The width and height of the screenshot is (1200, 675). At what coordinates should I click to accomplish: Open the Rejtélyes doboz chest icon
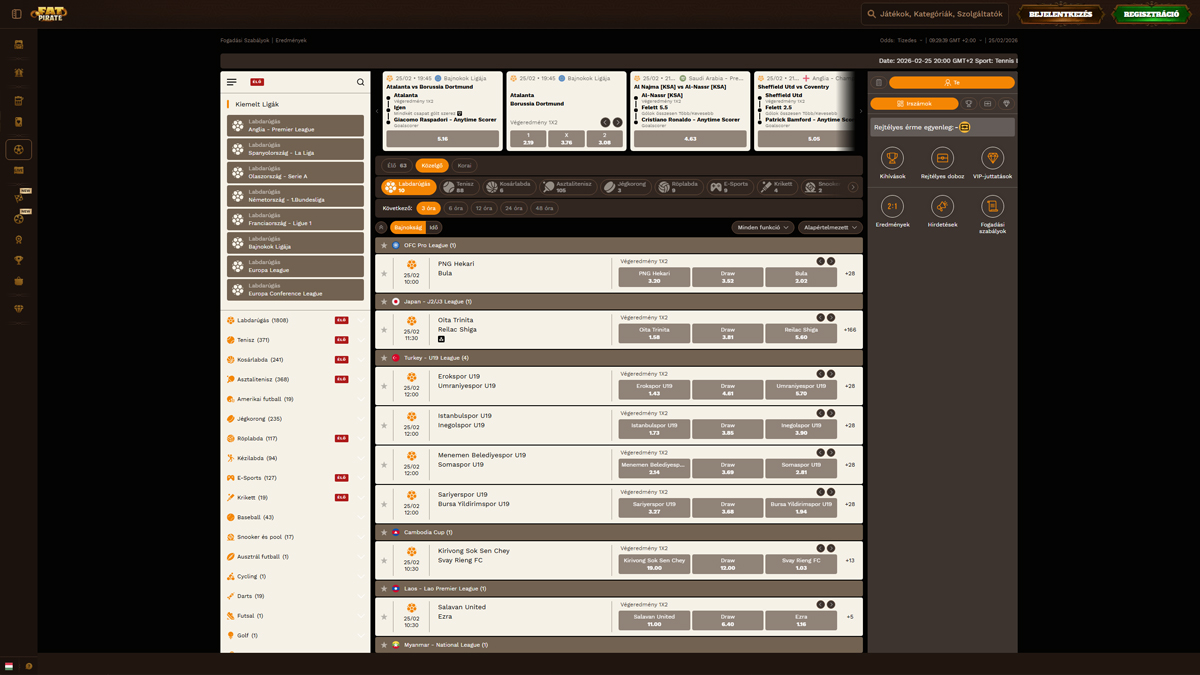942,158
